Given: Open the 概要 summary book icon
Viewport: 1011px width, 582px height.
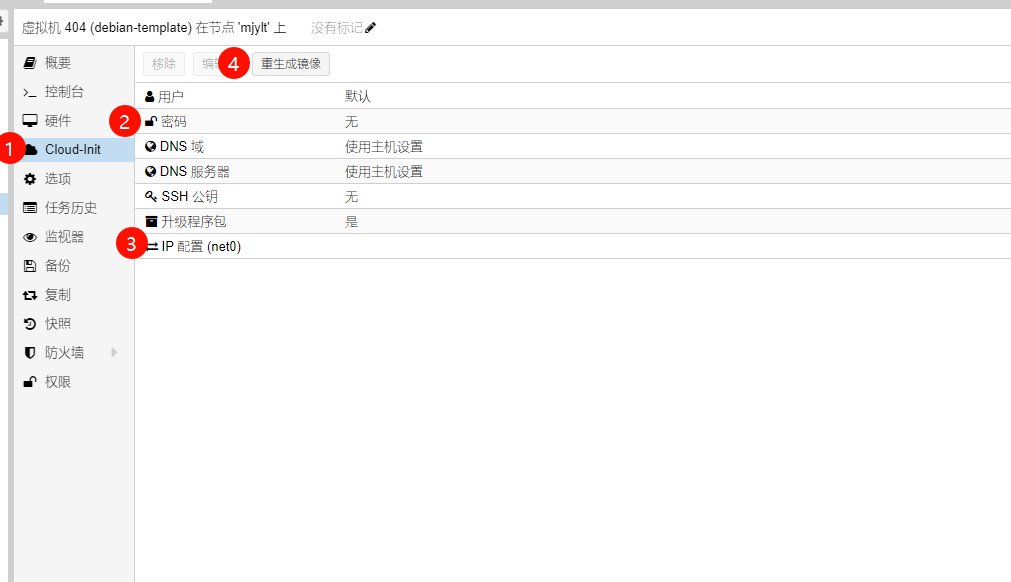Looking at the screenshot, I should tap(30, 63).
